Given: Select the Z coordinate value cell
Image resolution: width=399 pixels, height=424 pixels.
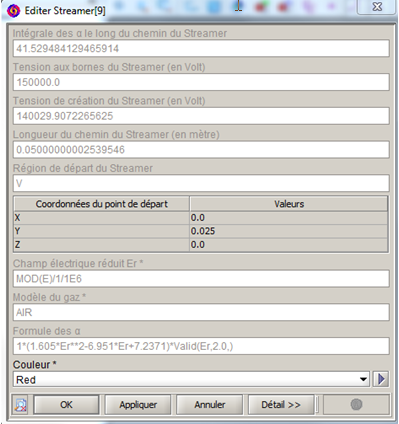Looking at the screenshot, I should 289,245.
